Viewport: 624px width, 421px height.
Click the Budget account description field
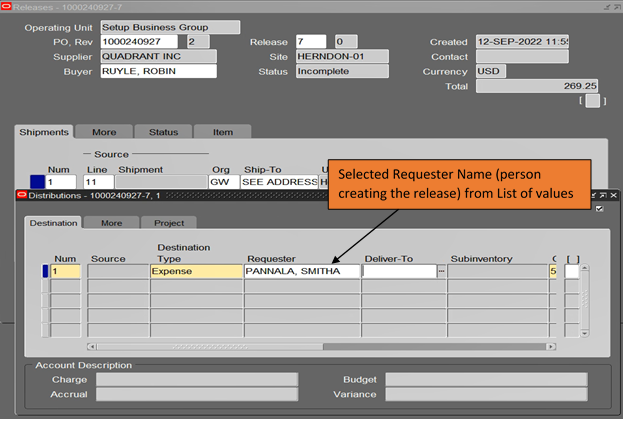[486, 380]
